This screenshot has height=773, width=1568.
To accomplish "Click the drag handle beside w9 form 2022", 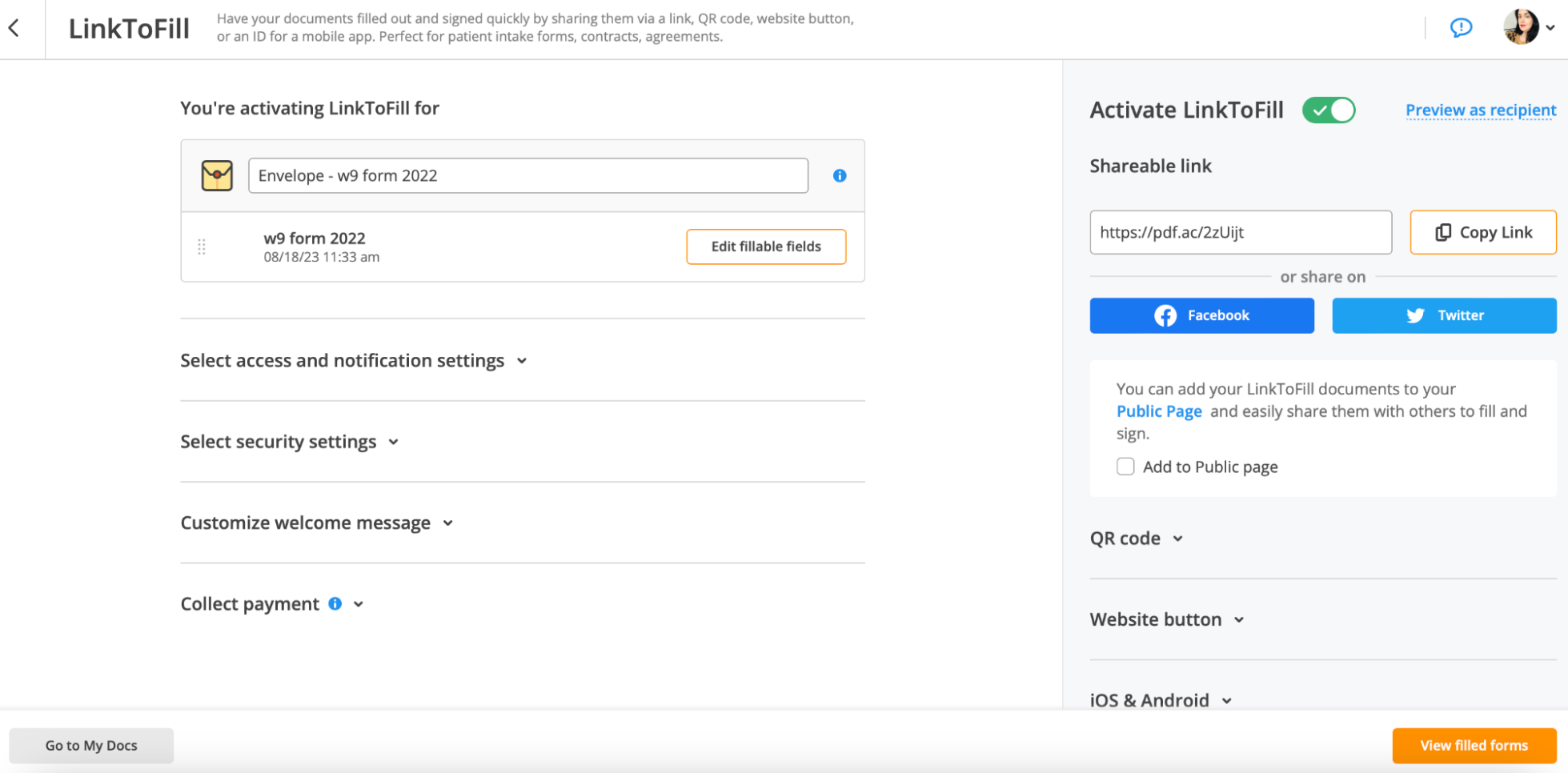I will pos(202,246).
